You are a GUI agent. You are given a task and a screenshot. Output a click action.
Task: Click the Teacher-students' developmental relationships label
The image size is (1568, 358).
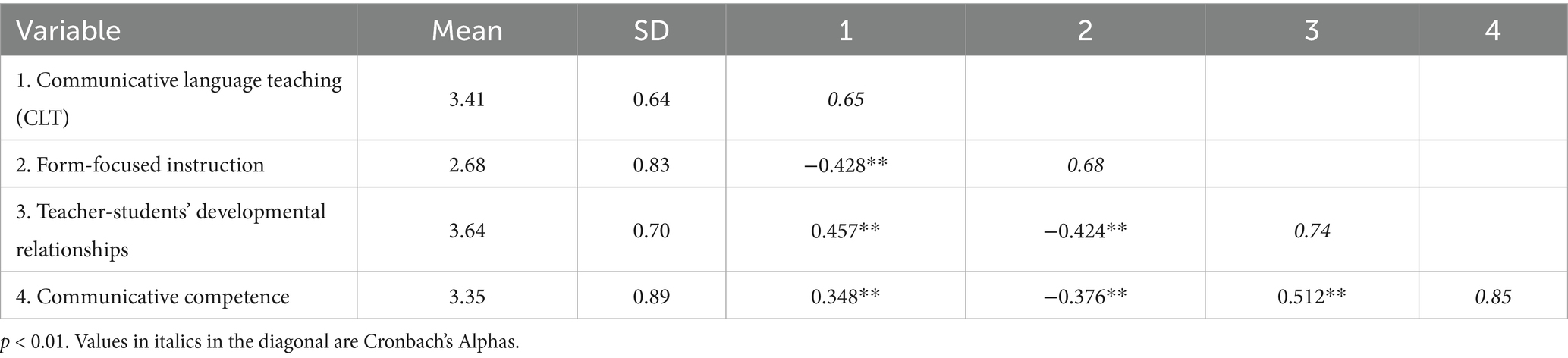click(171, 230)
